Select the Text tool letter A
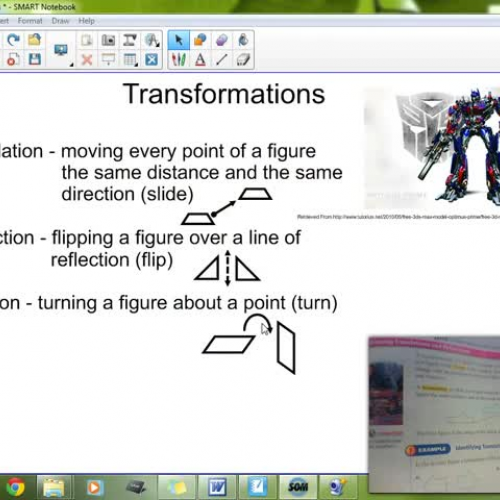The width and height of the screenshot is (500, 500). [200, 60]
